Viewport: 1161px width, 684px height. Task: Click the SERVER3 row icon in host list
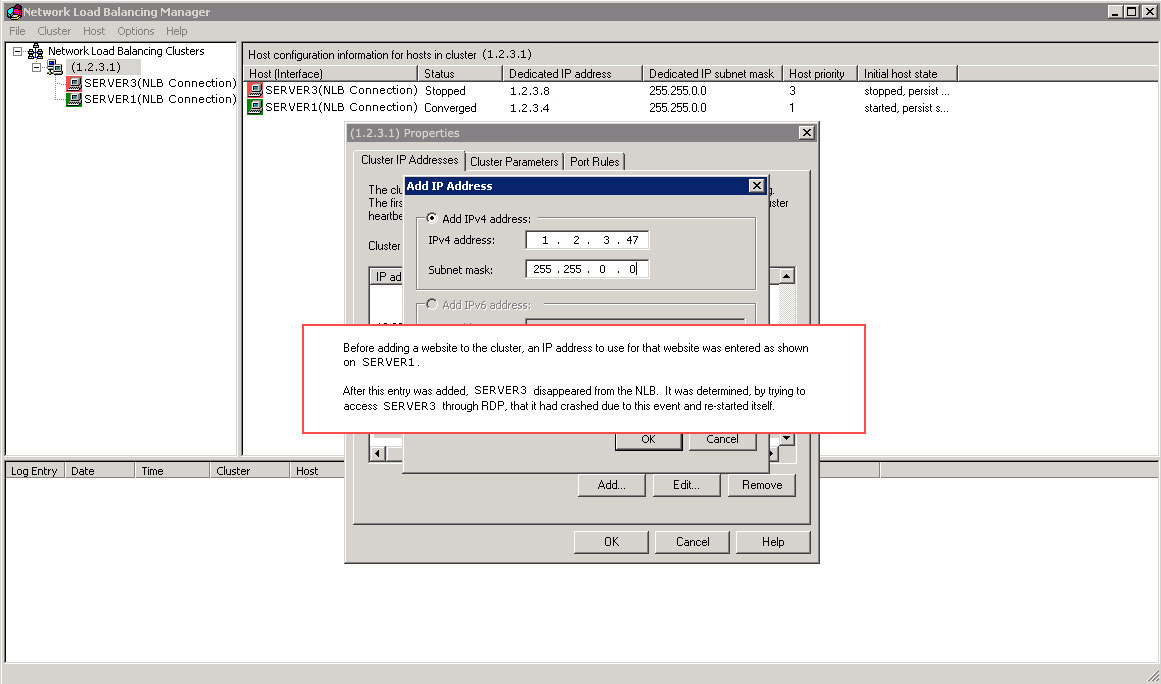click(255, 90)
